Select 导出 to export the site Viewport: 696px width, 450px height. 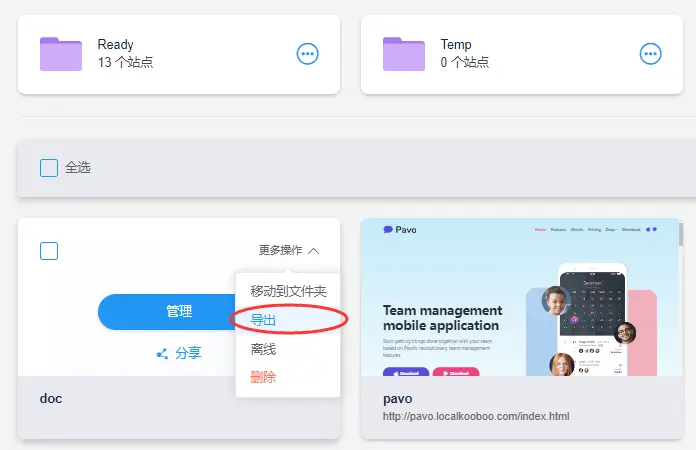click(x=263, y=320)
